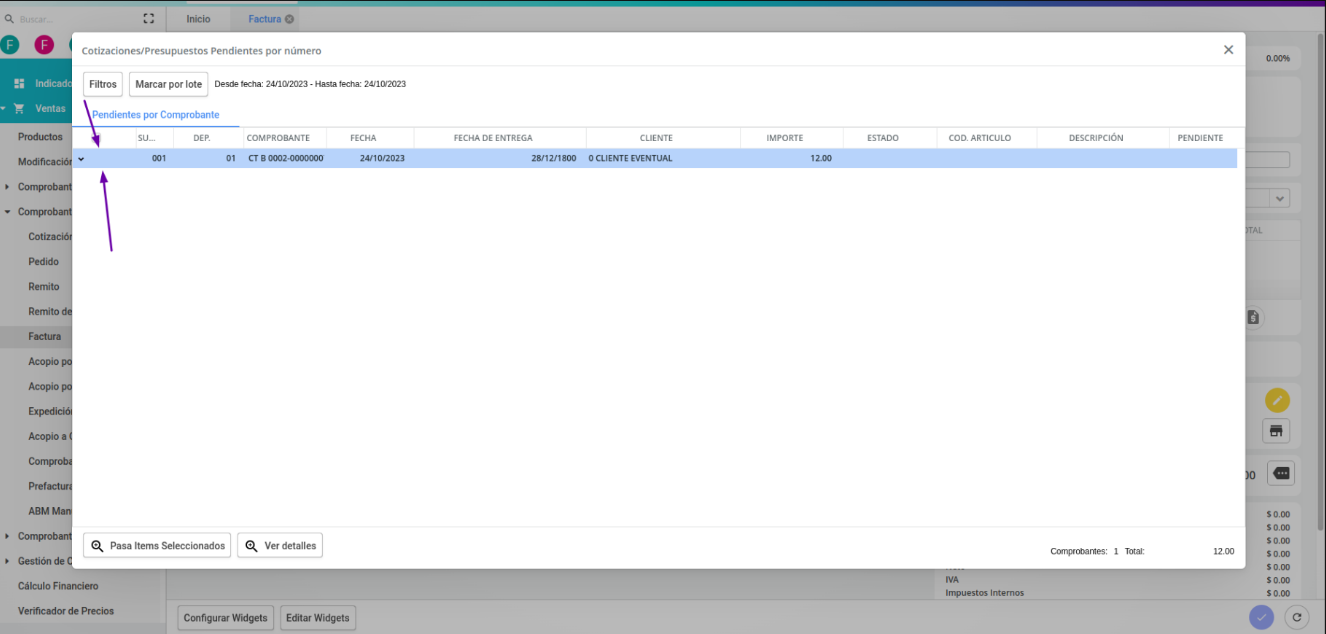Image resolution: width=1326 pixels, height=634 pixels.
Task: Click the row's importe value '12.00'
Action: click(x=820, y=158)
